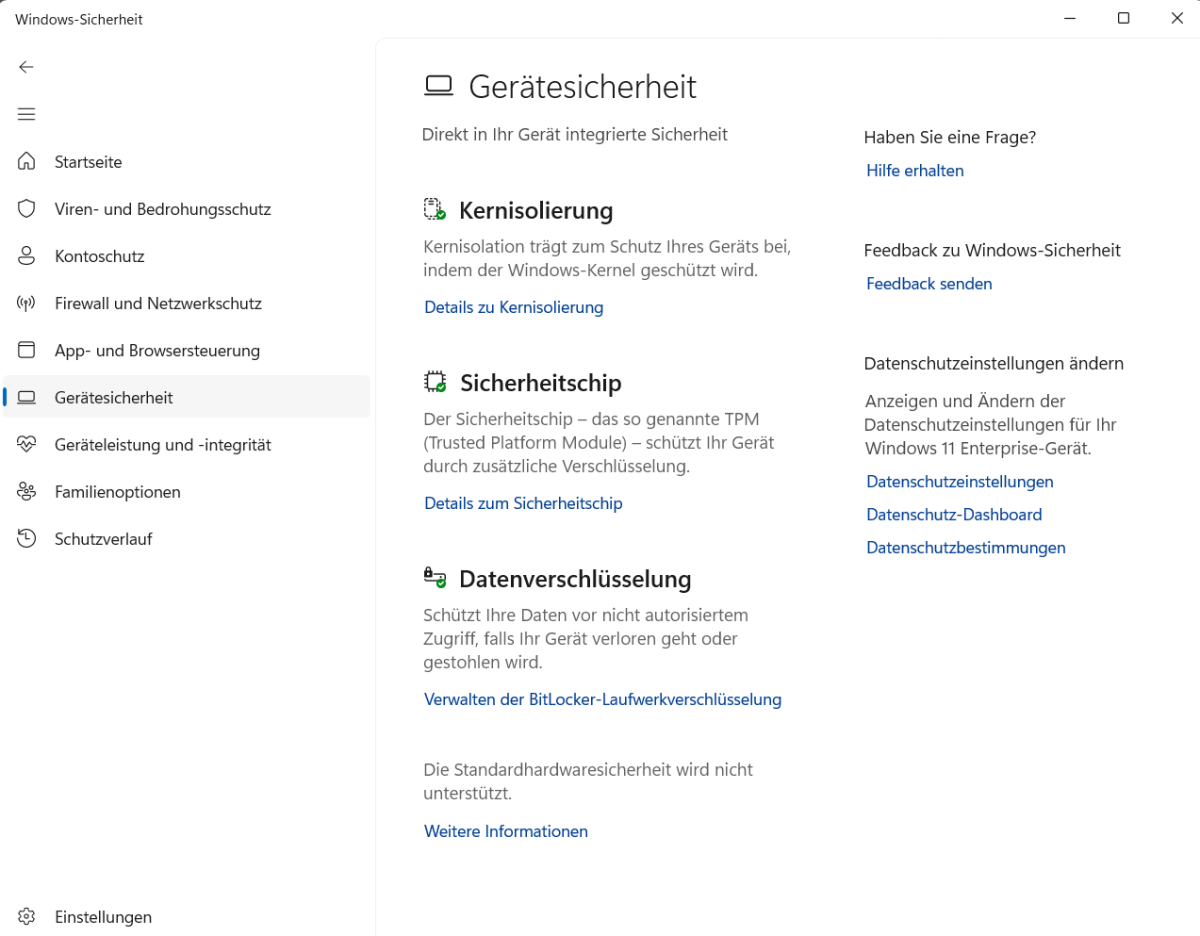Viewport: 1200px width, 936px height.
Task: Open Kontoschutz via the person icon
Action: [x=27, y=255]
